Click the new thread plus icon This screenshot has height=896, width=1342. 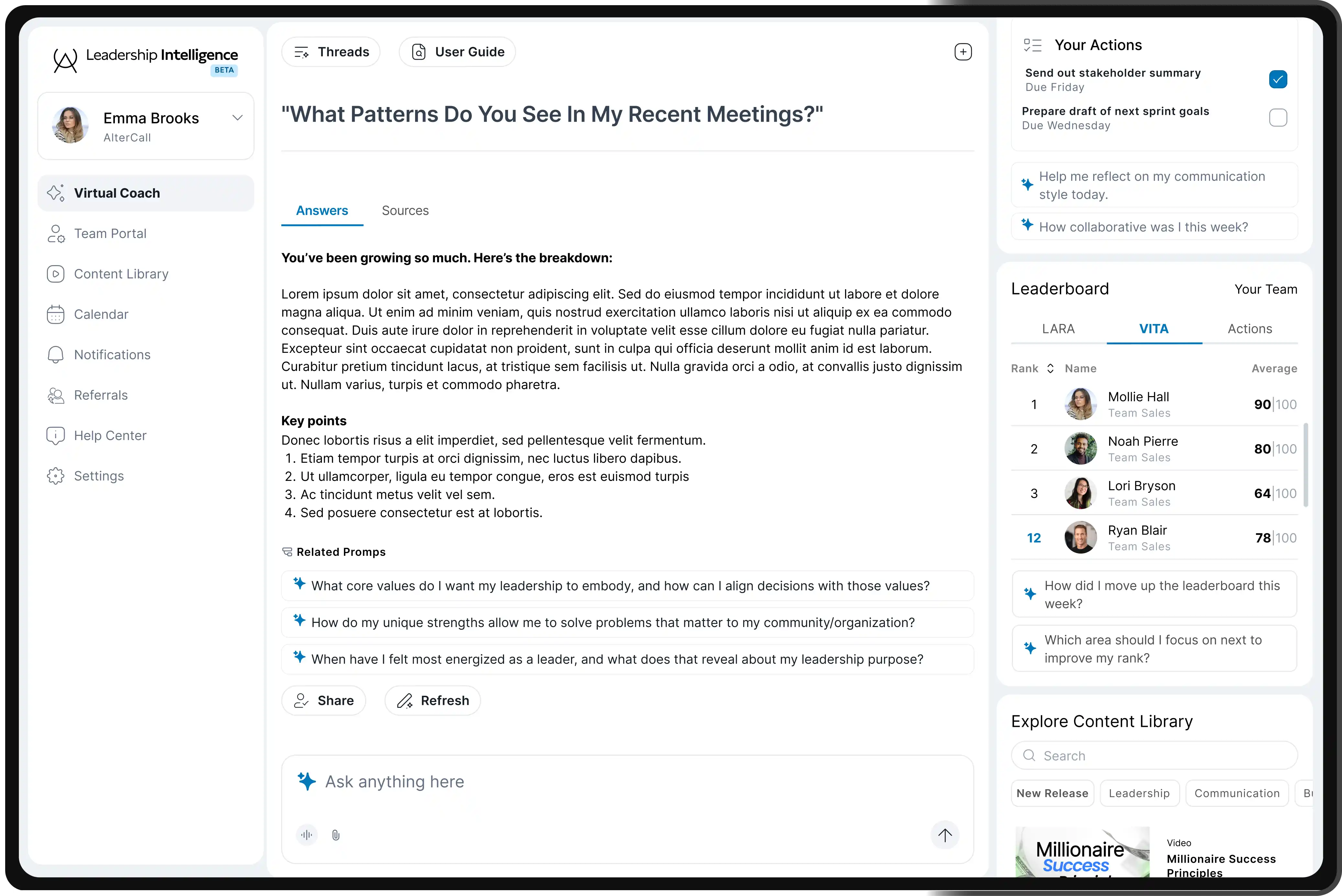pos(963,52)
